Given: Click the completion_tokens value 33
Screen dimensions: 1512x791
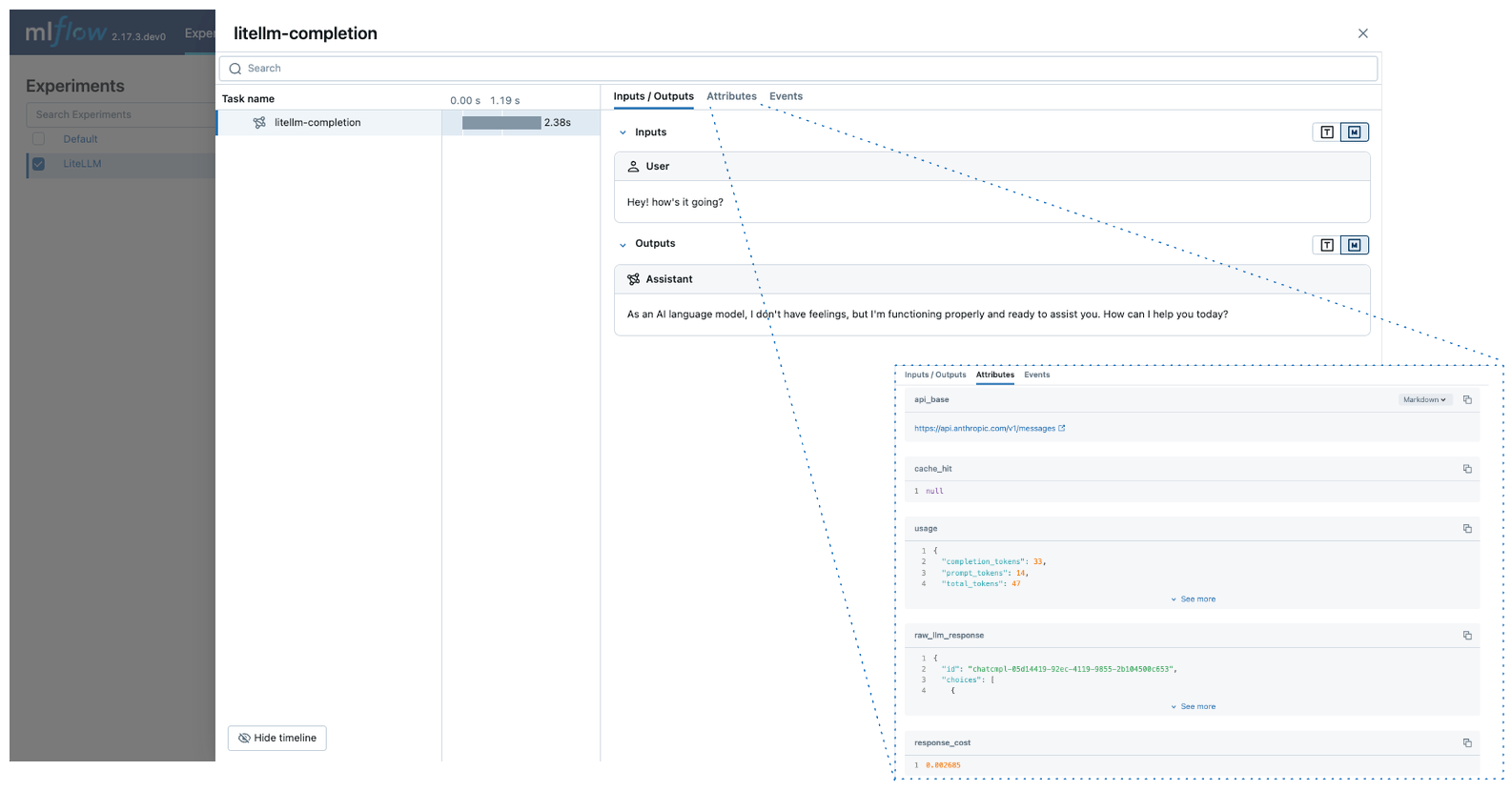Looking at the screenshot, I should 1037,562.
